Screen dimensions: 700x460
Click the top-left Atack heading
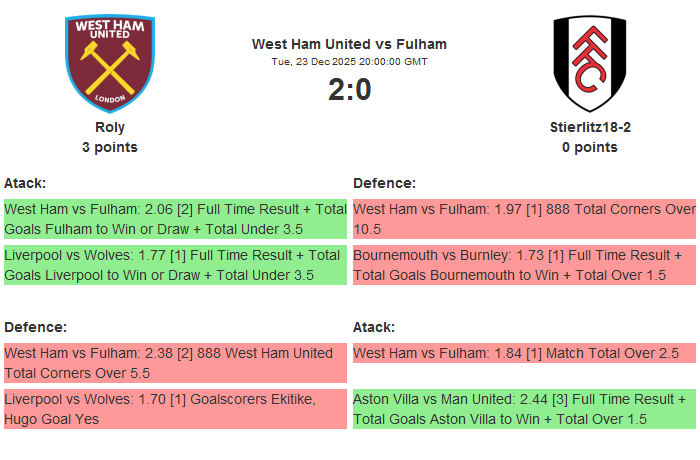[25, 183]
